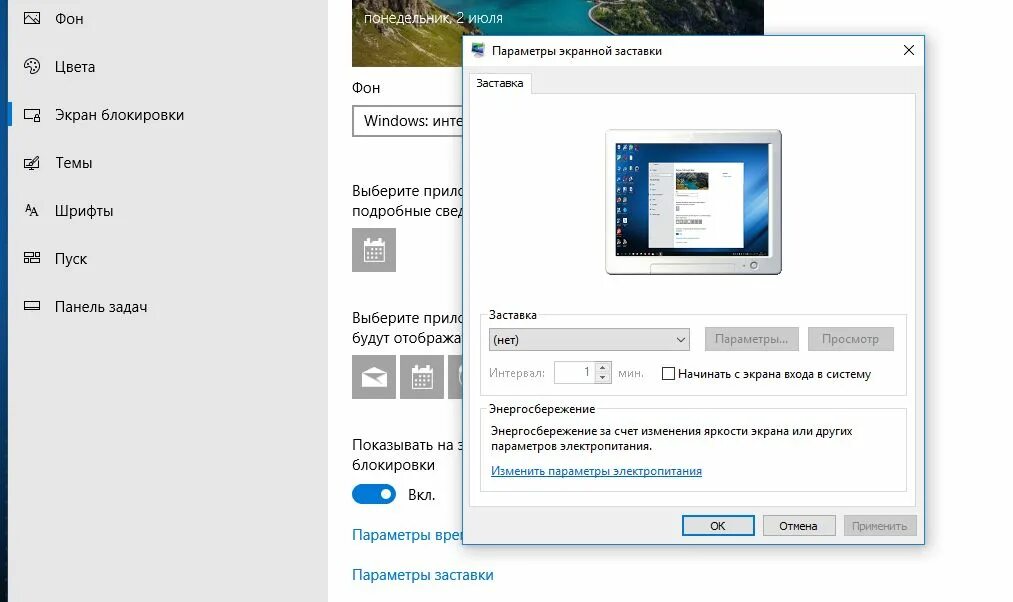
Task: Click the Отмена button
Action: click(799, 526)
